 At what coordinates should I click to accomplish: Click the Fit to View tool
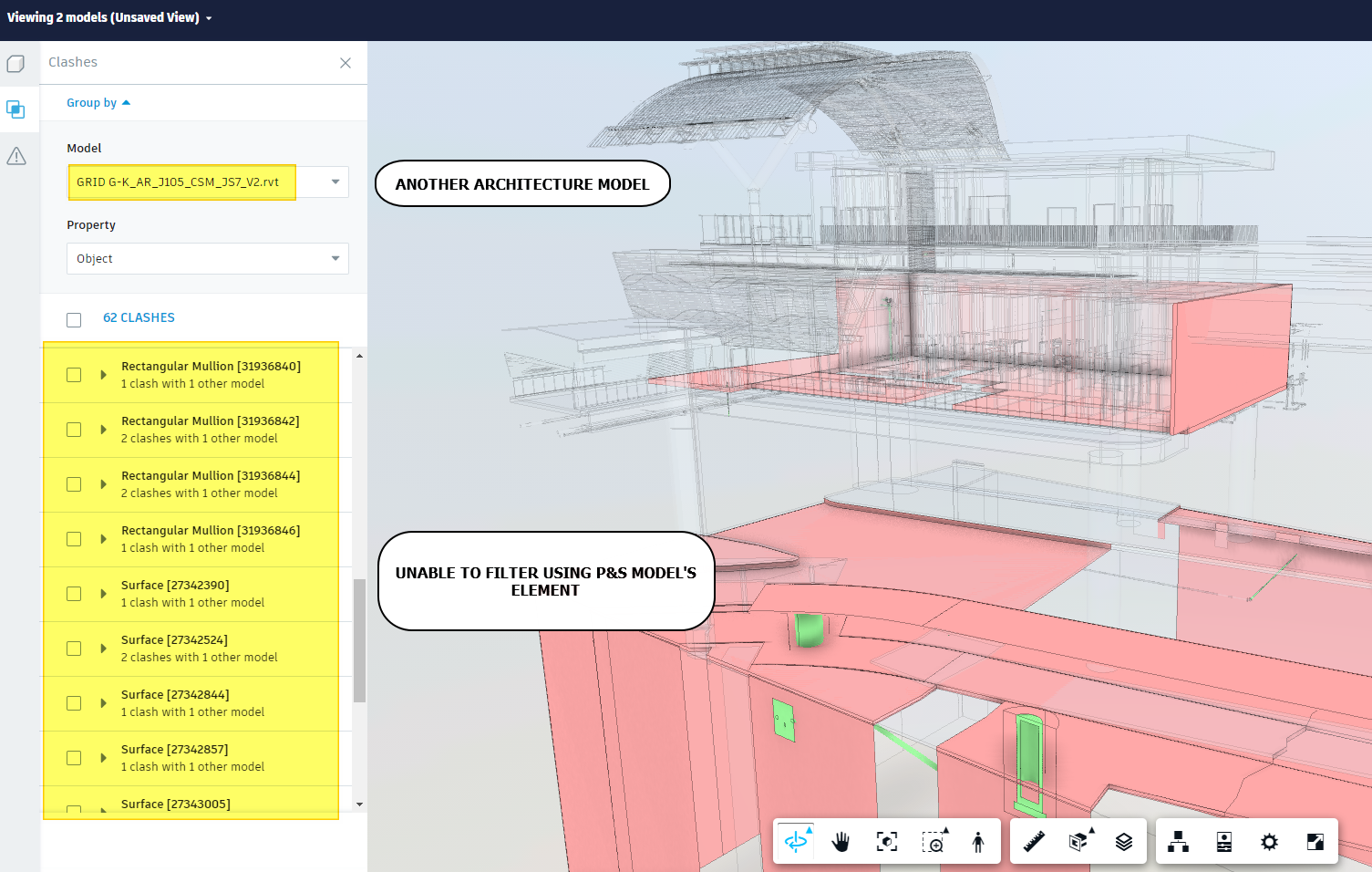[x=886, y=841]
